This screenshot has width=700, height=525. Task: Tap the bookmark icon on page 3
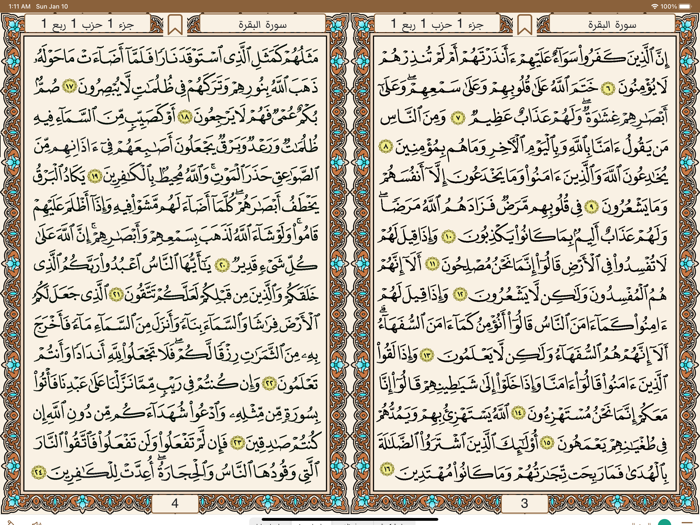point(525,24)
